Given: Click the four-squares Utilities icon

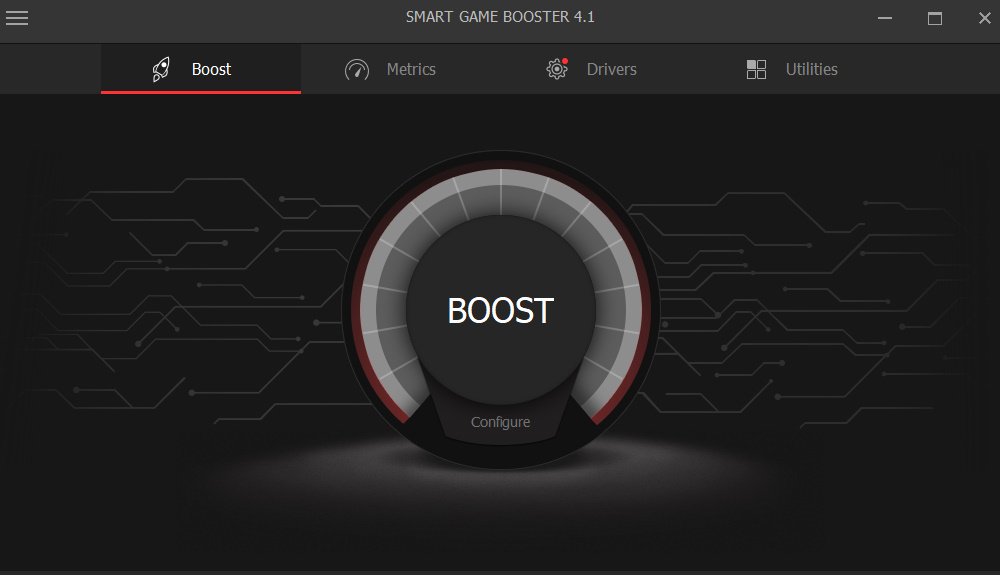Looking at the screenshot, I should tap(756, 70).
